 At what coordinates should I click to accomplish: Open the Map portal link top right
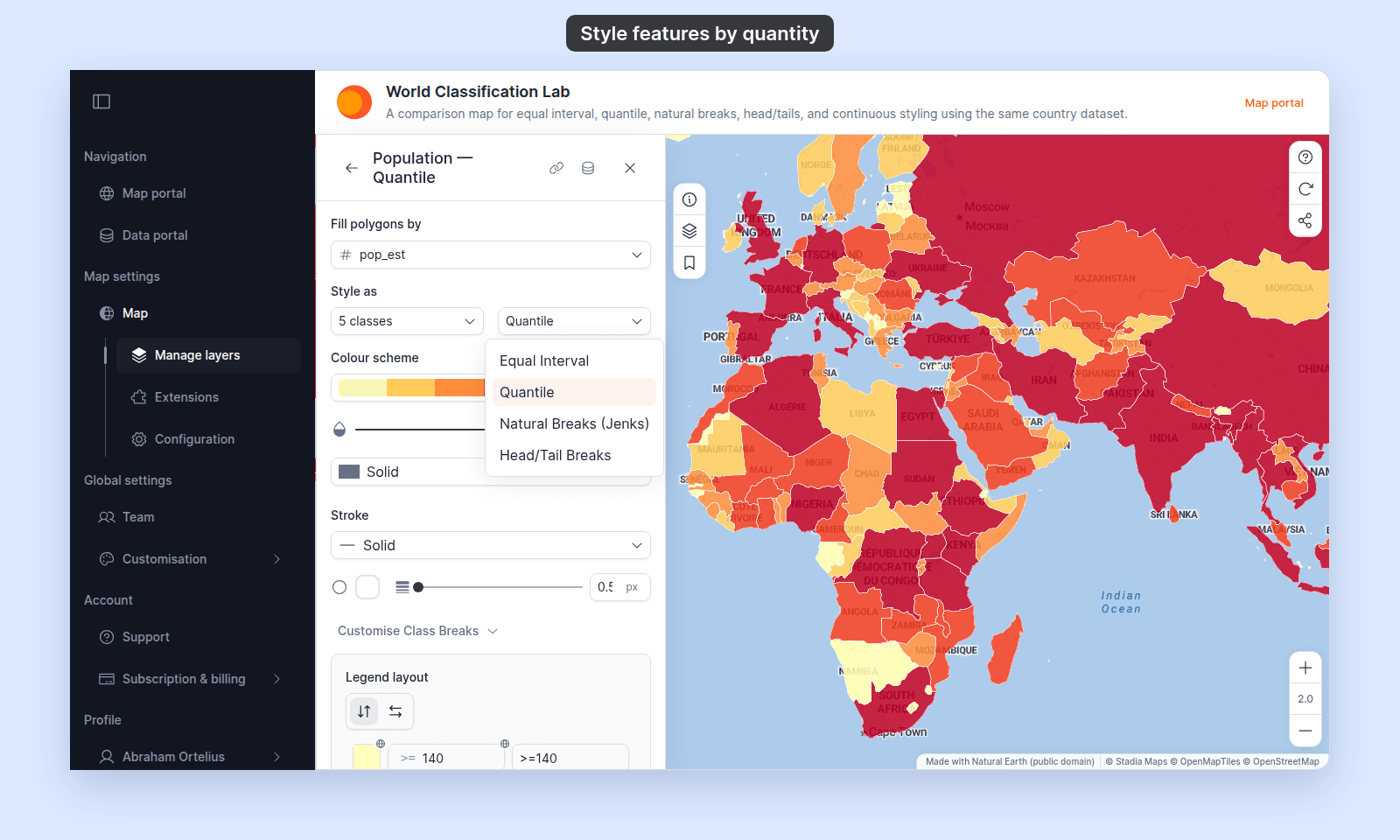tap(1274, 103)
